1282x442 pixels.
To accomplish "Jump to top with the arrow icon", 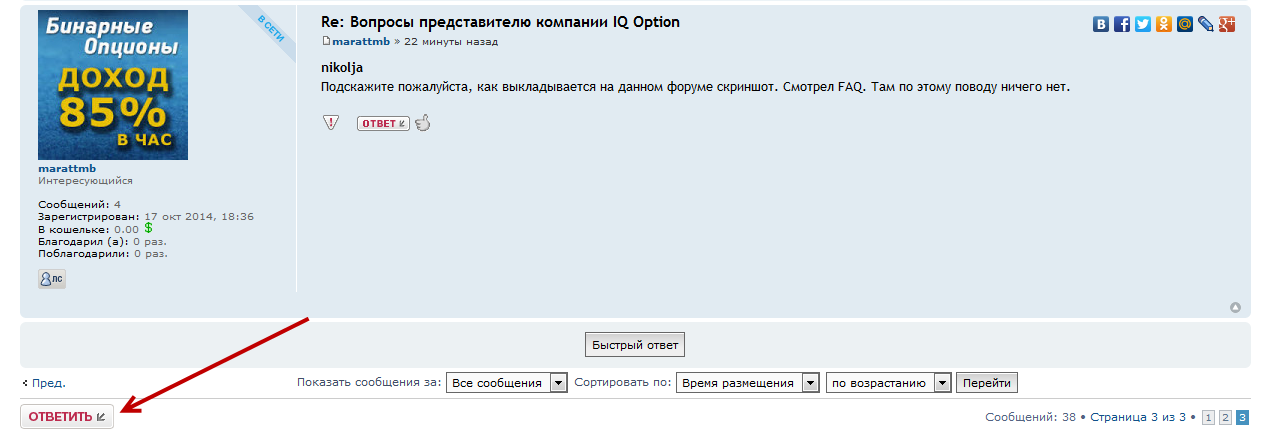I will pos(1236,307).
